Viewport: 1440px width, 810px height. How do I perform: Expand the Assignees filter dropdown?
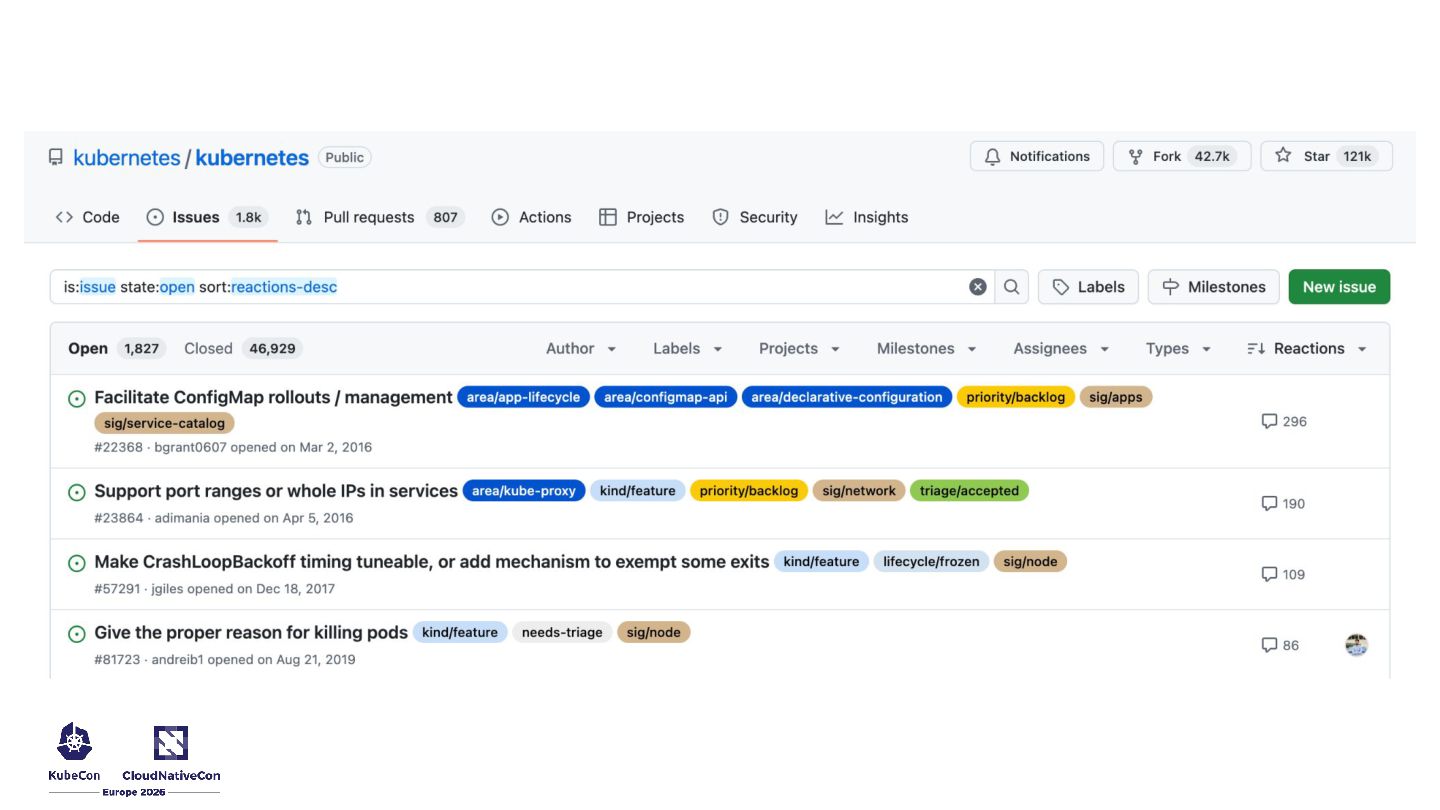pos(1061,348)
